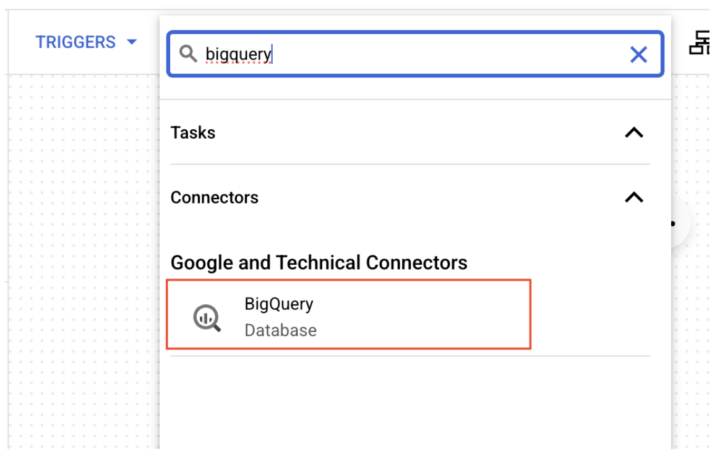Click the magnifier icon in search box
This screenshot has height=459, width=720.
188,54
